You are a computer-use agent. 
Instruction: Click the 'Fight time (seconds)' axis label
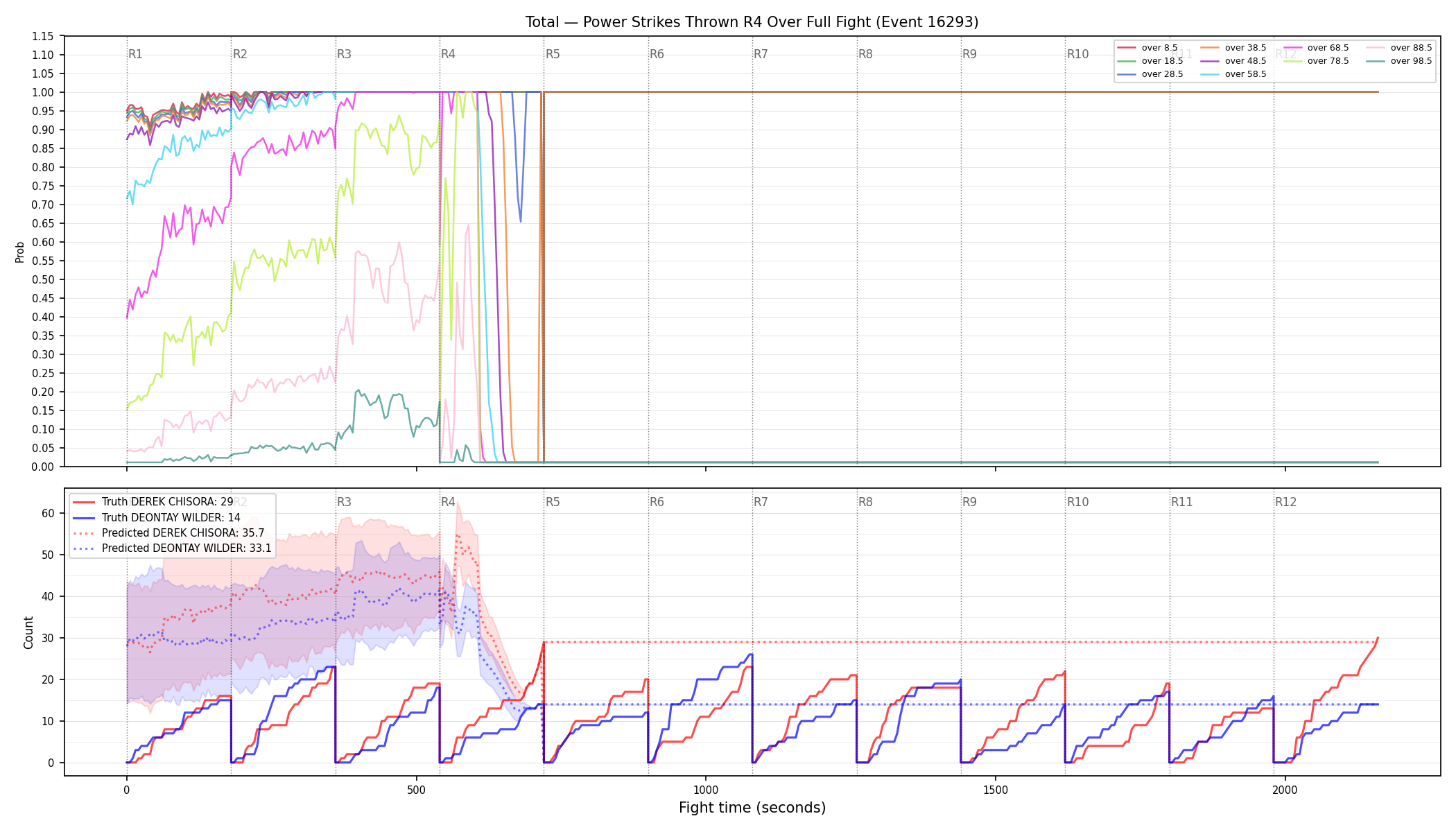pos(752,808)
